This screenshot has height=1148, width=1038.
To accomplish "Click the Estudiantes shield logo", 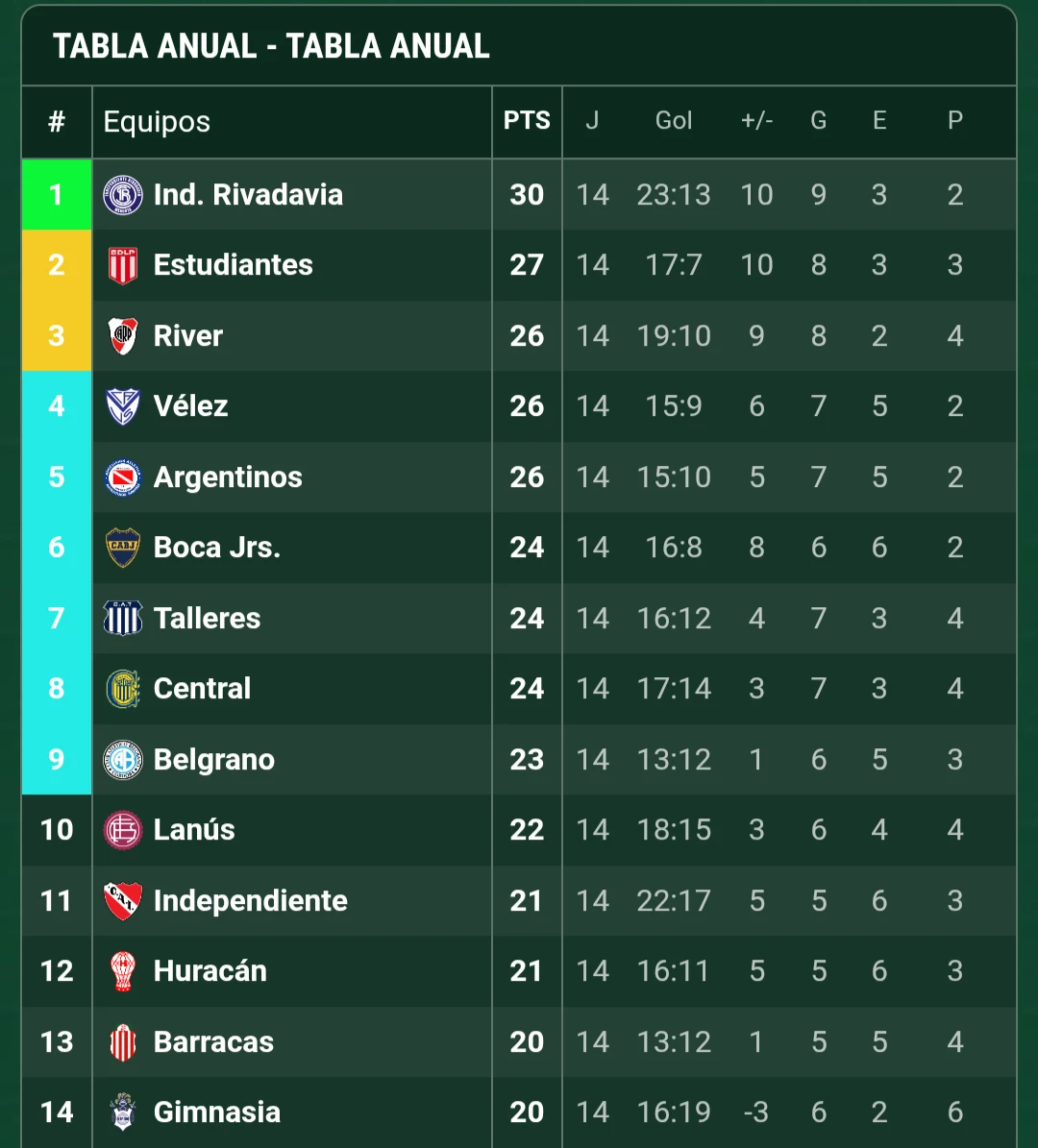I will pos(121,265).
